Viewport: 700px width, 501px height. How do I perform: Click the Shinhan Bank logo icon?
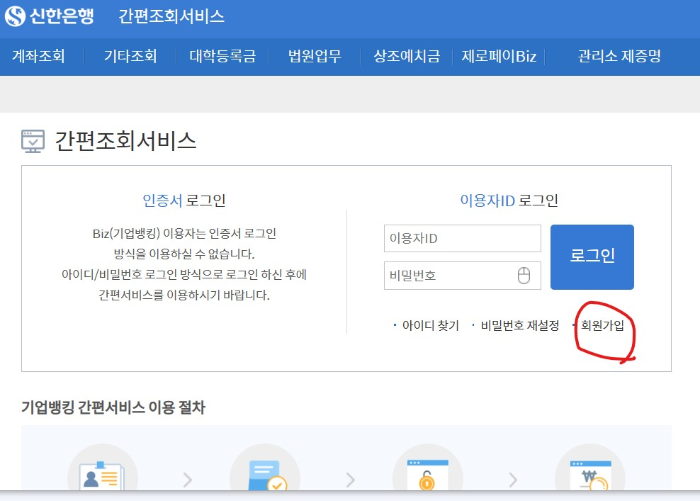[x=15, y=16]
